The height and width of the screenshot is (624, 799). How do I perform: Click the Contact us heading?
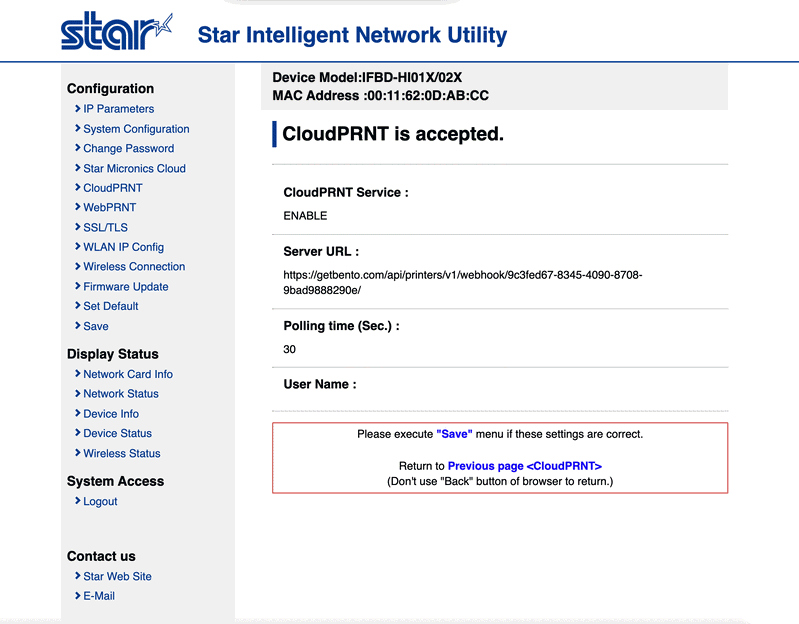point(101,556)
